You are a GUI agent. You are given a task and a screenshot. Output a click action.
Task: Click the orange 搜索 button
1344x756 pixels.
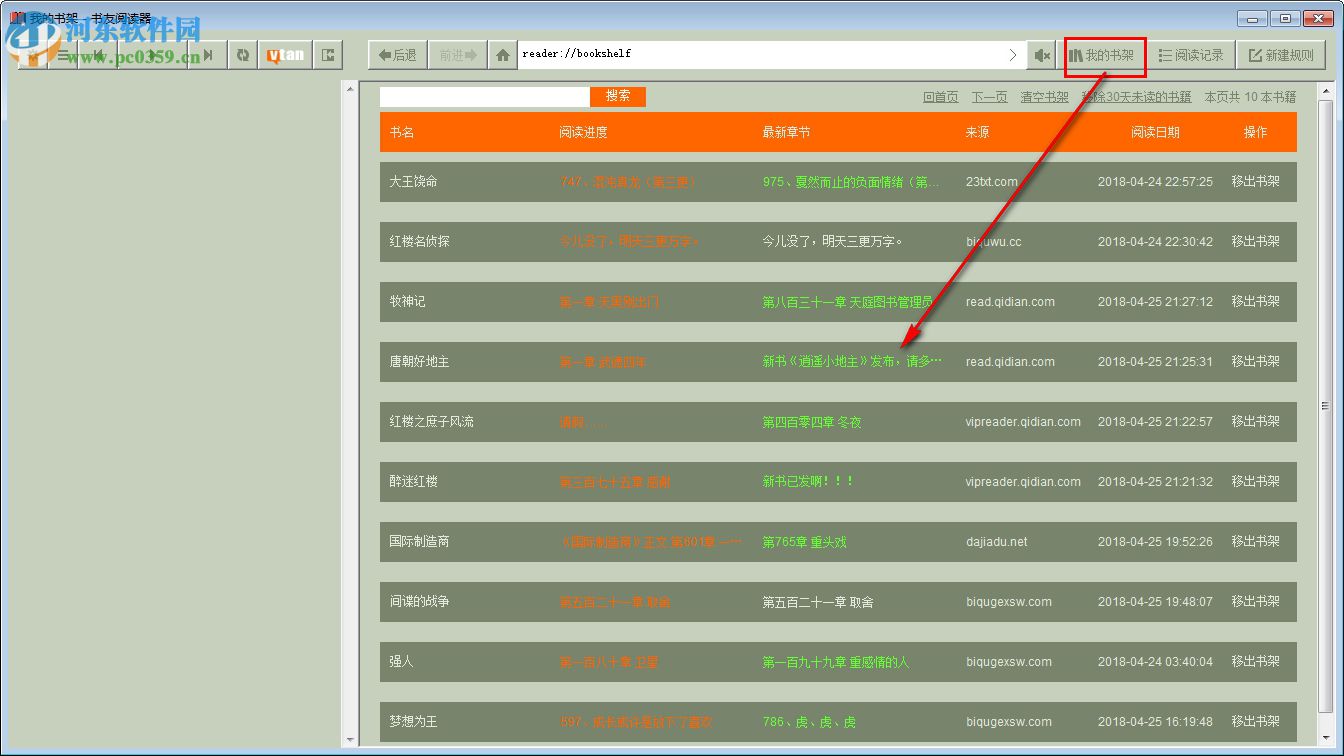618,96
